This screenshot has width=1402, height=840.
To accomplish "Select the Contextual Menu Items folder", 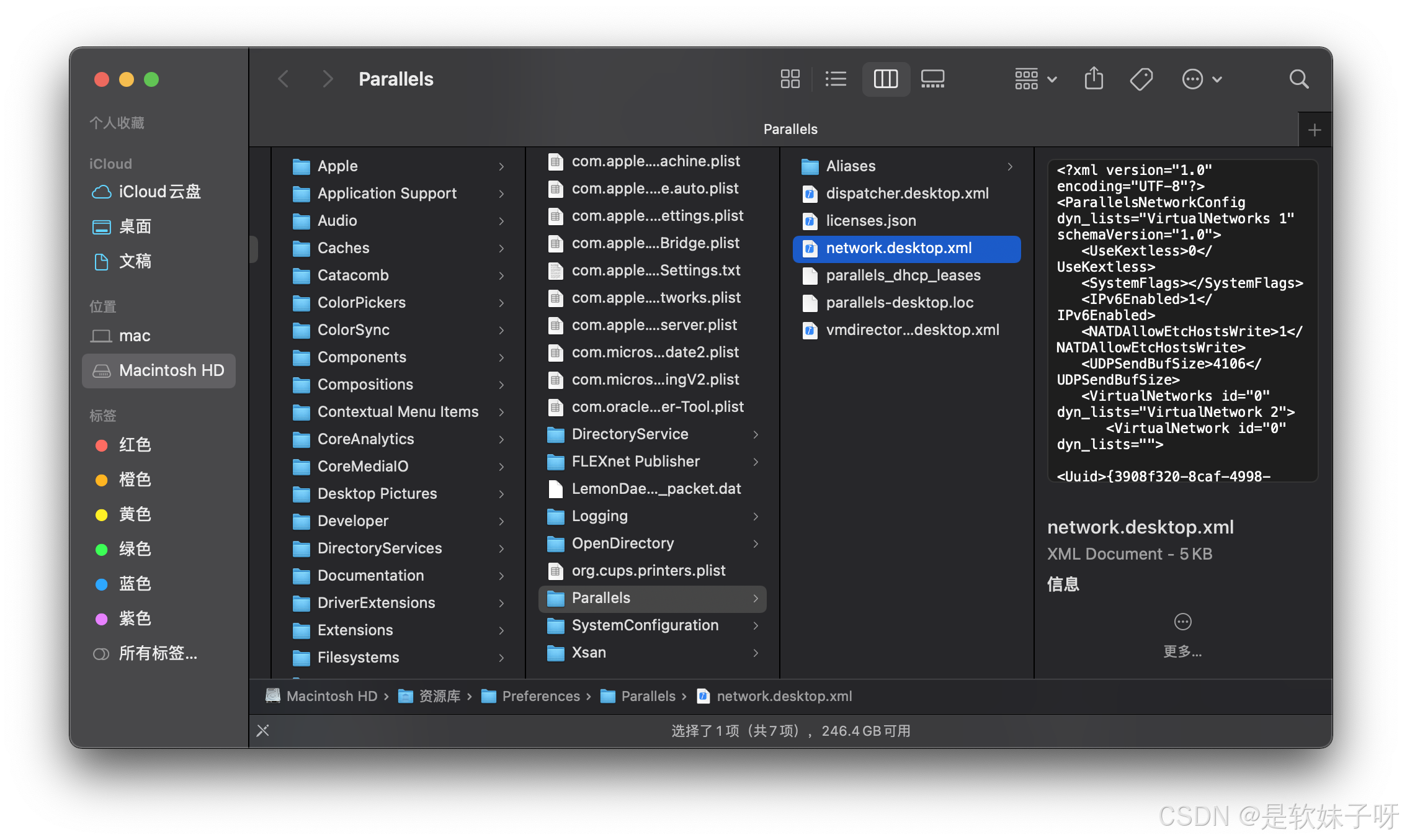I will tap(399, 412).
